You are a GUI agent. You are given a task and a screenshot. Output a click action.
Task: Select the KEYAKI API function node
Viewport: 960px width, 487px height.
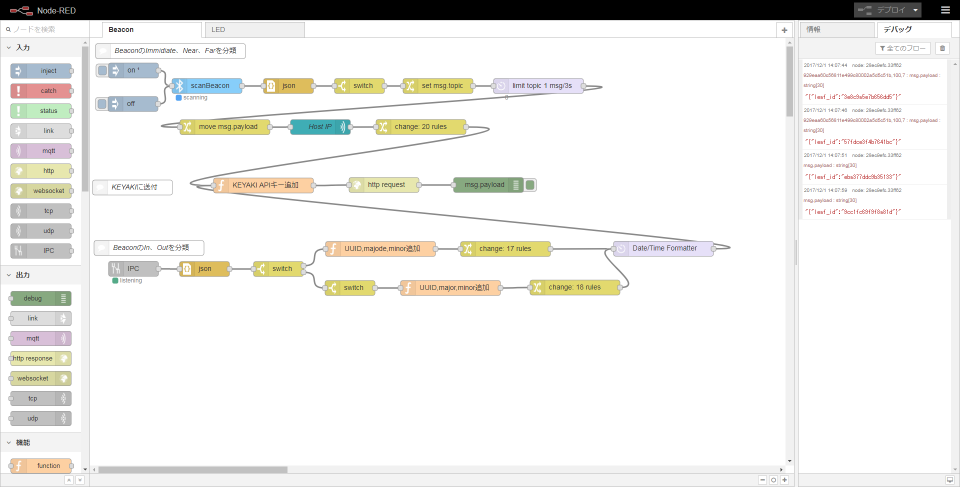264,185
